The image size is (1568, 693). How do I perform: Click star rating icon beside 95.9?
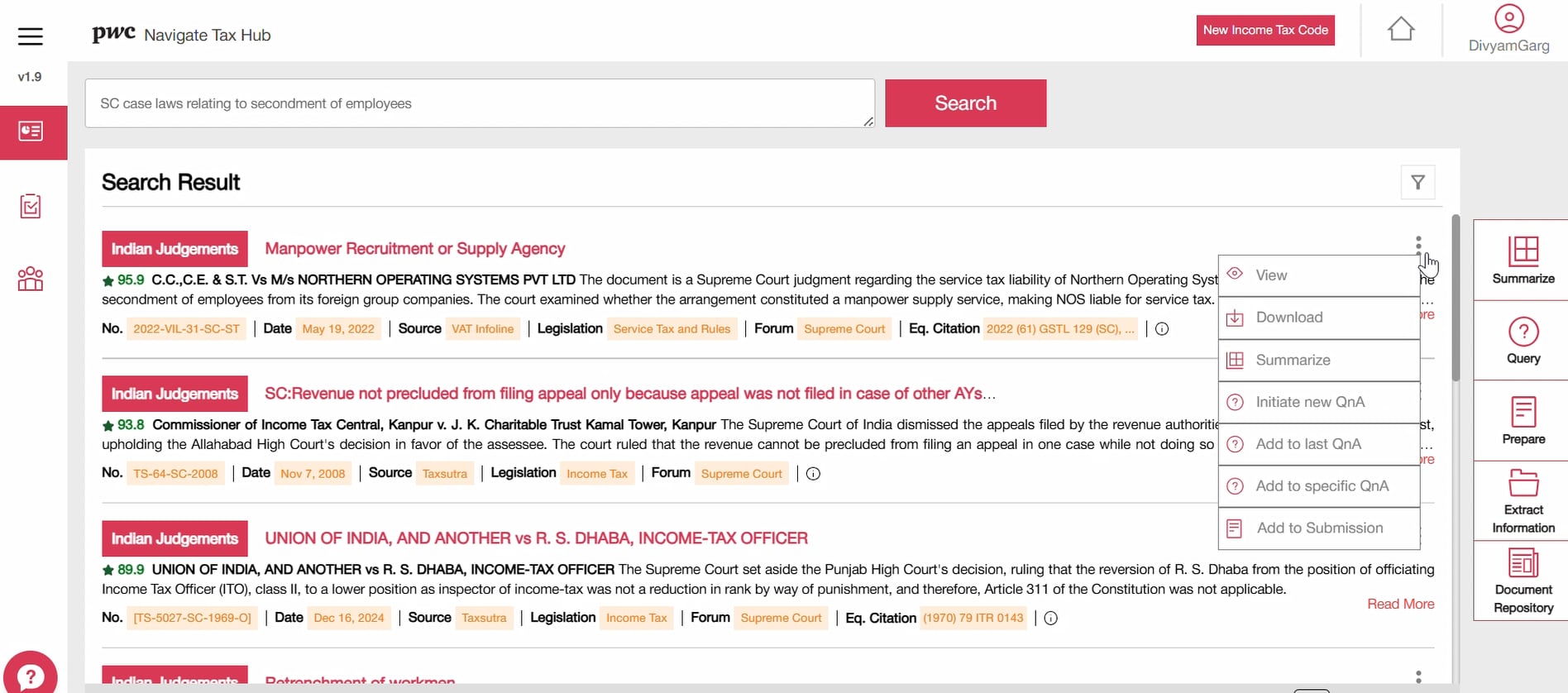click(x=108, y=280)
